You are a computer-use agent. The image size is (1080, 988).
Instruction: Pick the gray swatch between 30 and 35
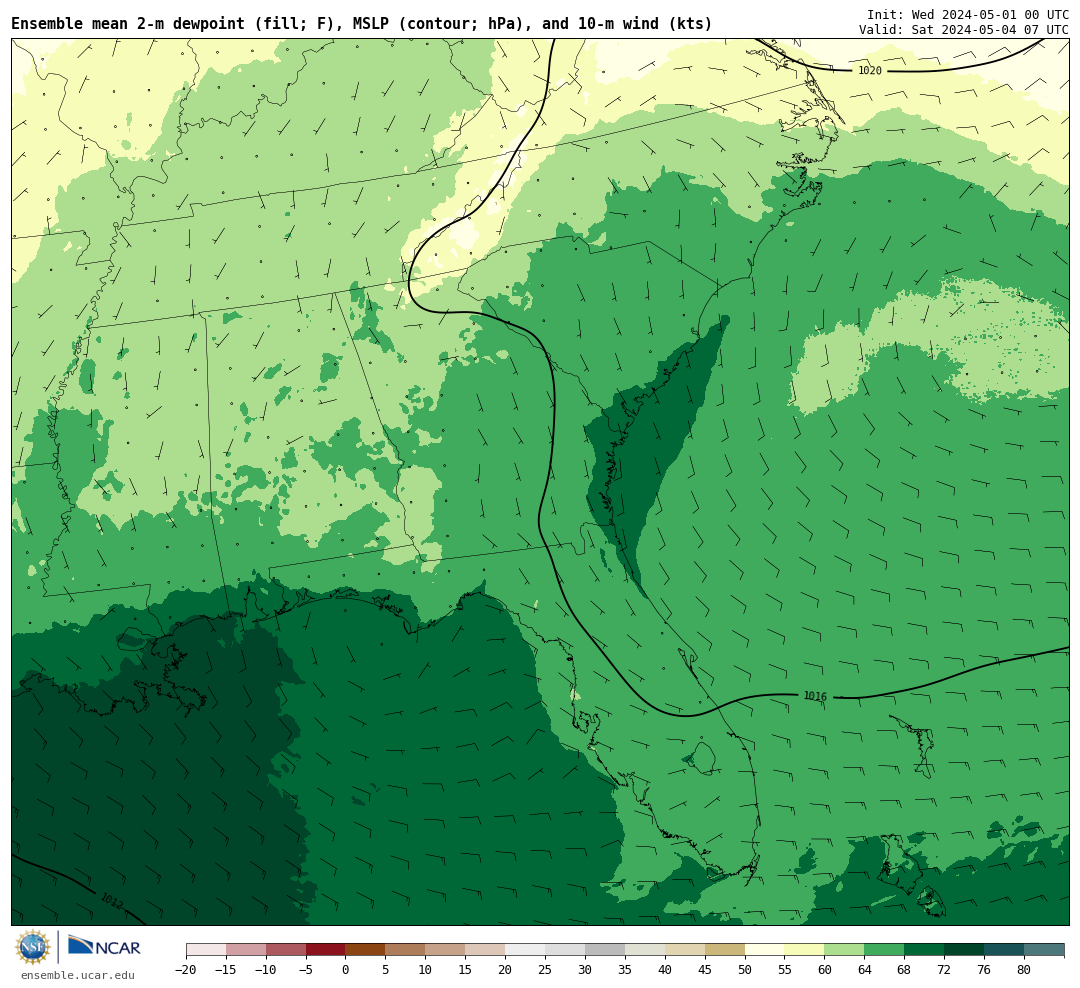(605, 949)
